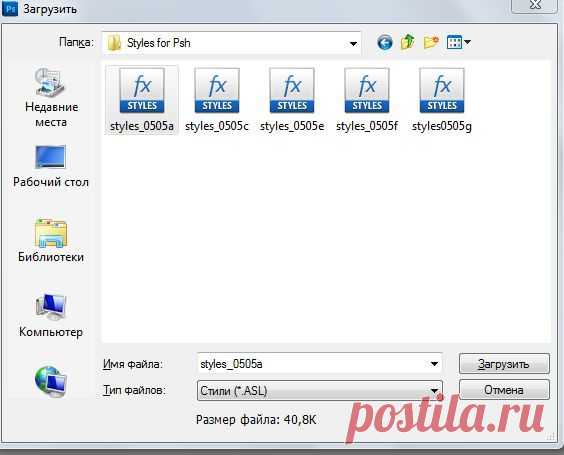Create a new folder
Screen dimensions: 564x455
(x=431, y=42)
